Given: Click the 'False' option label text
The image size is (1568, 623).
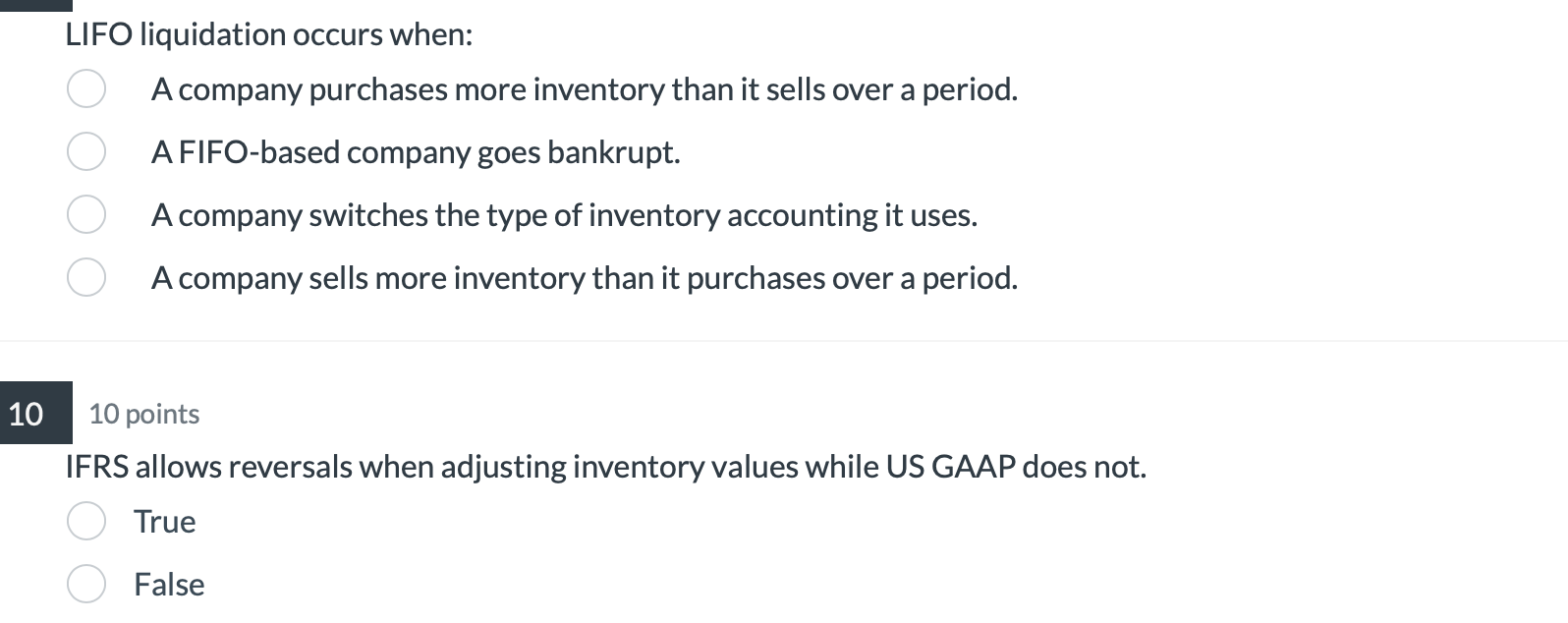Looking at the screenshot, I should pos(168,584).
